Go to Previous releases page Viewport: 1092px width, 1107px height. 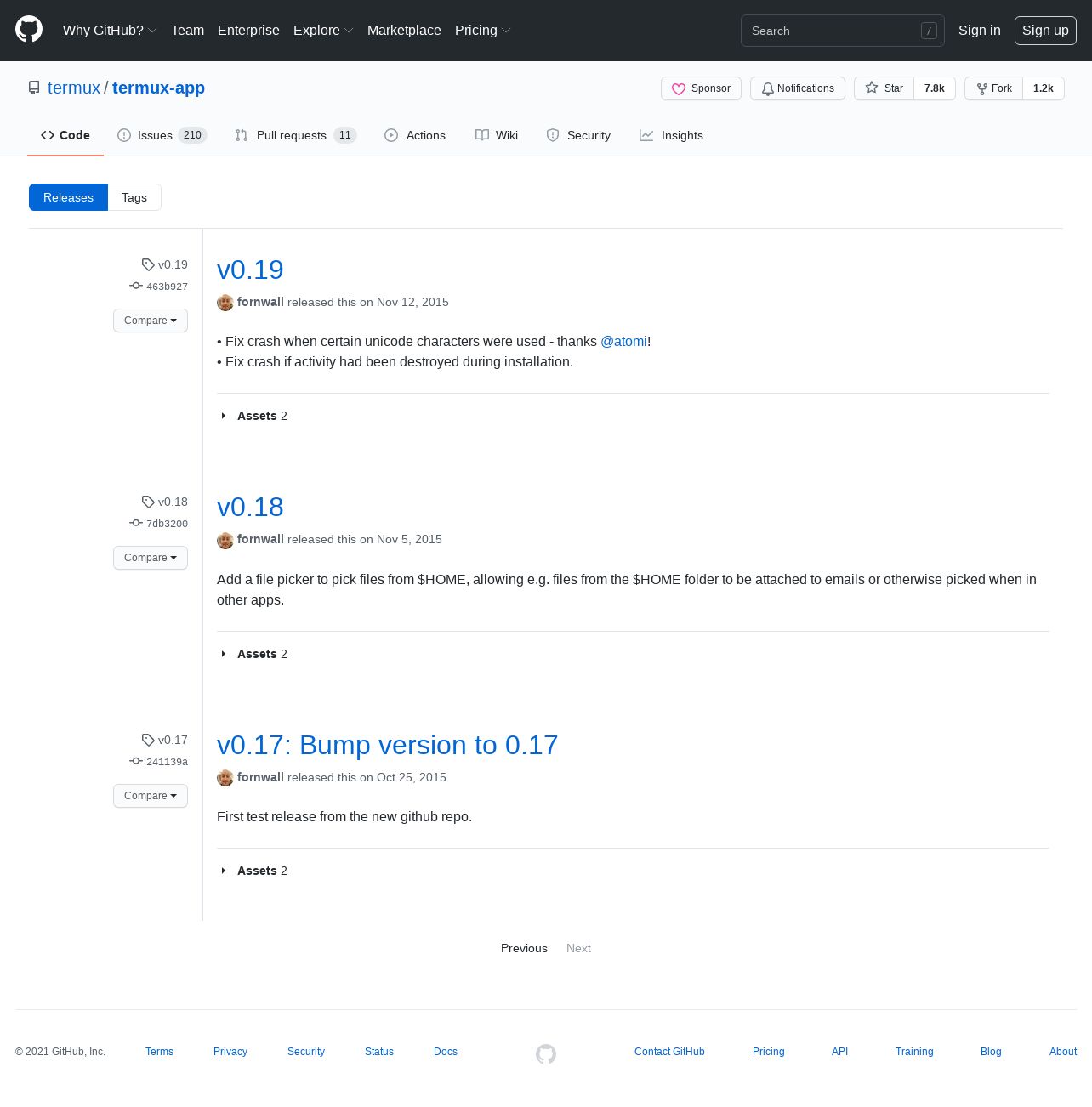524,948
